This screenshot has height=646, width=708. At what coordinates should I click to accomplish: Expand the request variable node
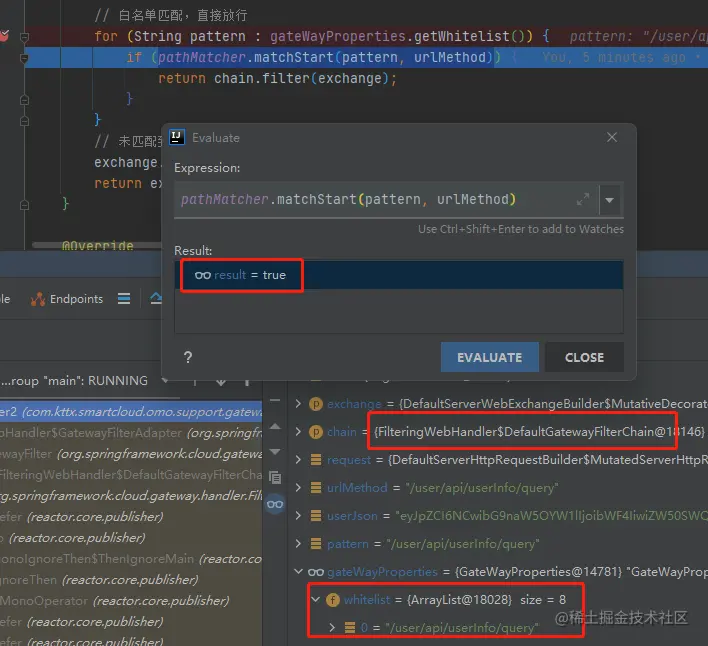point(298,460)
